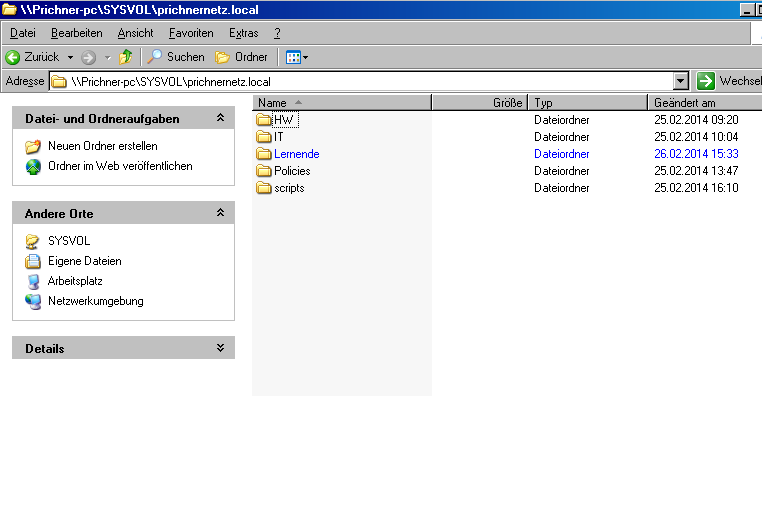Toggle the Ordner folder tree pane

[242, 57]
